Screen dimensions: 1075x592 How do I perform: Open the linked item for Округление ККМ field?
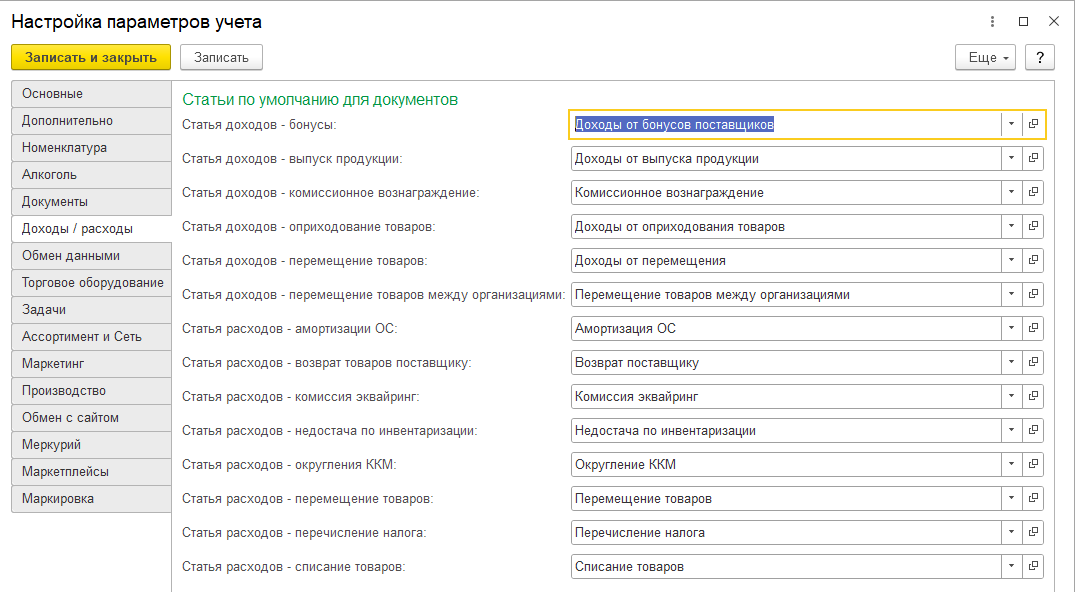click(1033, 464)
